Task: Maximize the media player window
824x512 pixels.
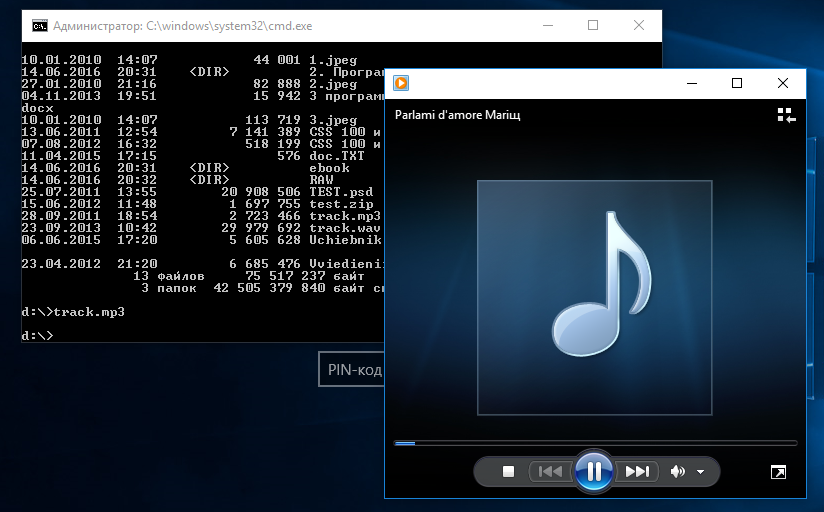Action: coord(737,83)
